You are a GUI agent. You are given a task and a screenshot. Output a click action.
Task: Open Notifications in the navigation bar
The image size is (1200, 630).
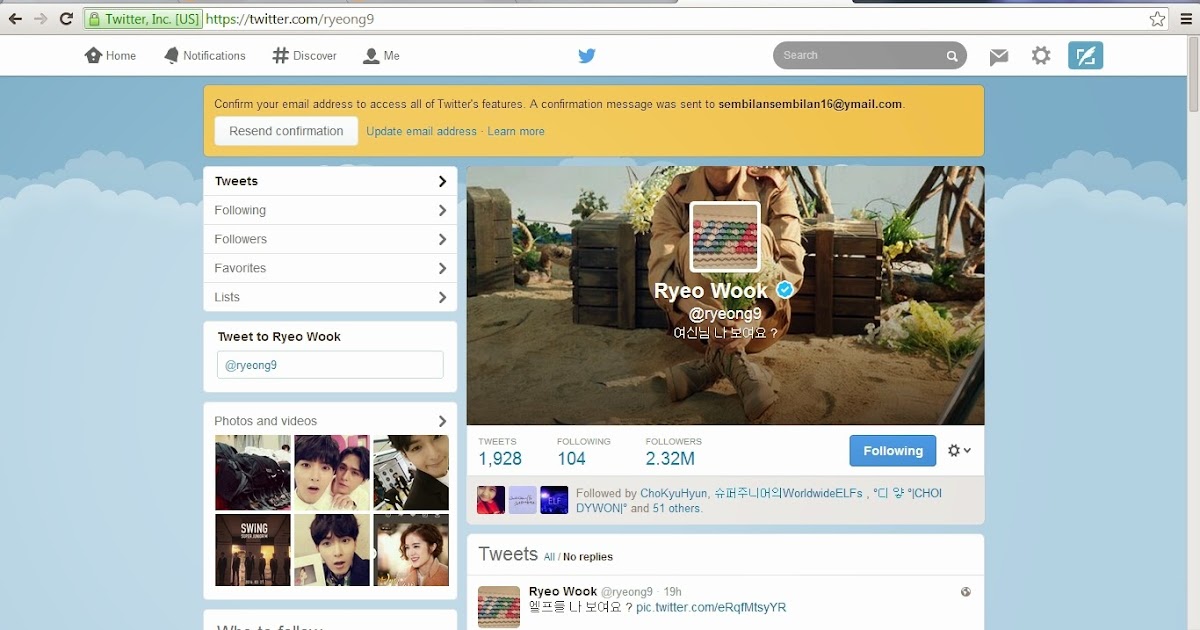click(x=204, y=56)
